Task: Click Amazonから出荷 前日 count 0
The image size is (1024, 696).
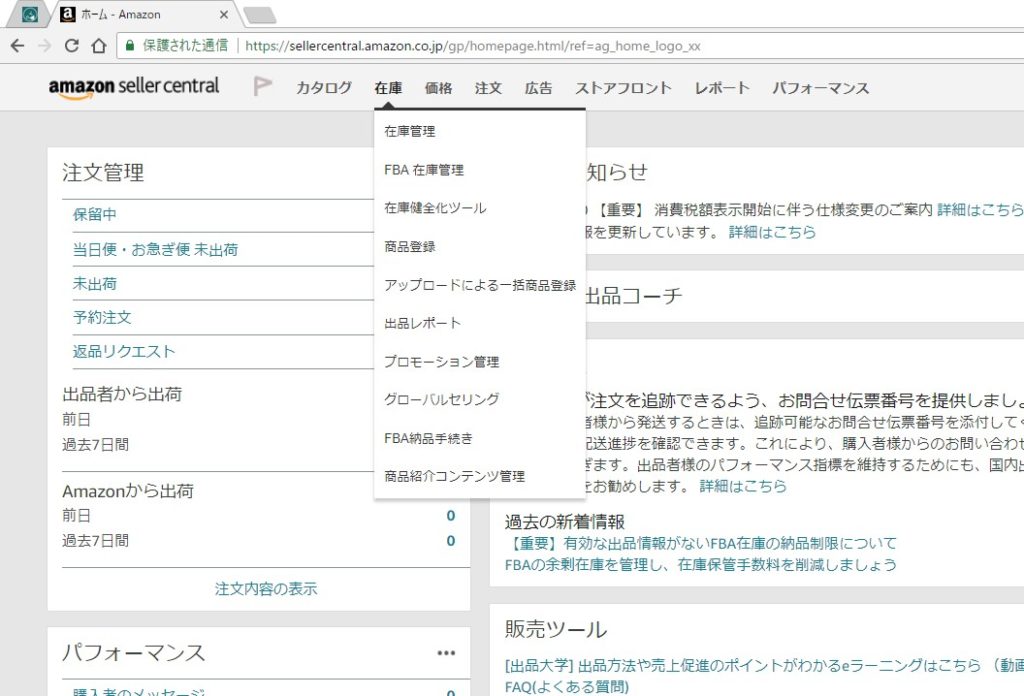Action: 451,516
